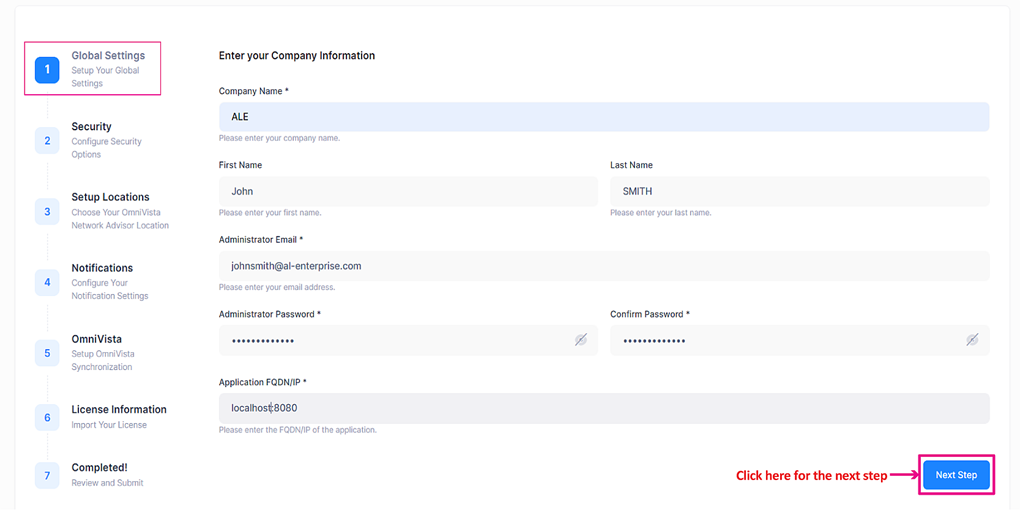This screenshot has width=1020, height=510.
Task: Click the Application FQDN/IP field
Action: [603, 408]
